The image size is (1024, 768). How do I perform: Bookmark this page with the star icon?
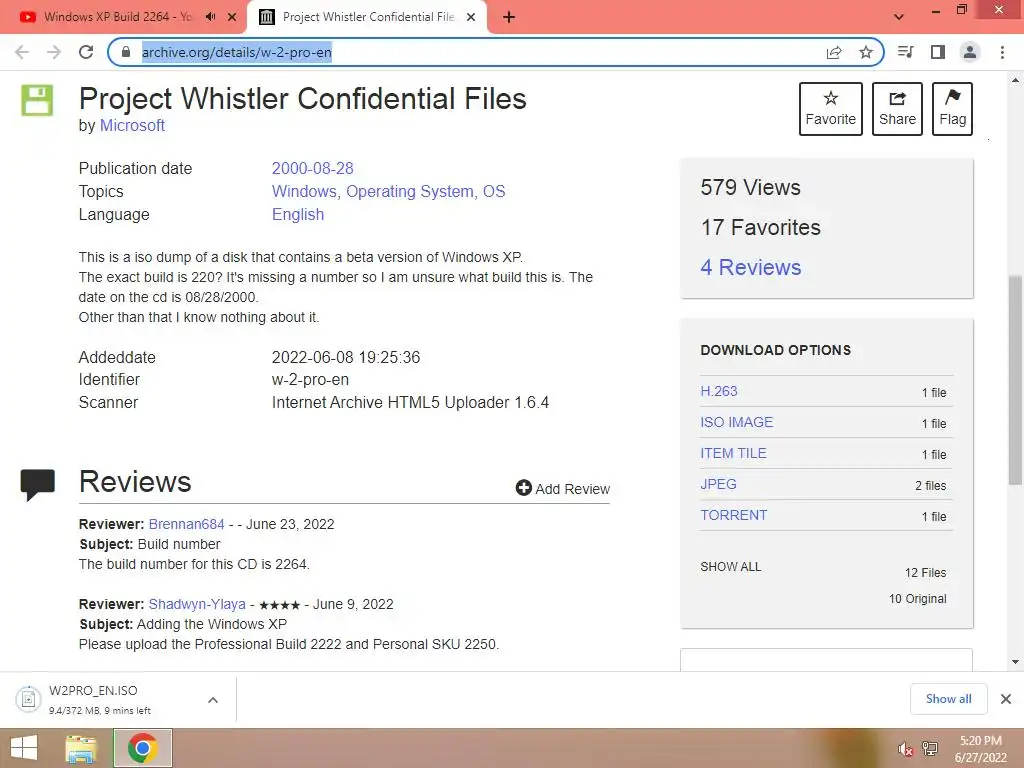pyautogui.click(x=866, y=52)
